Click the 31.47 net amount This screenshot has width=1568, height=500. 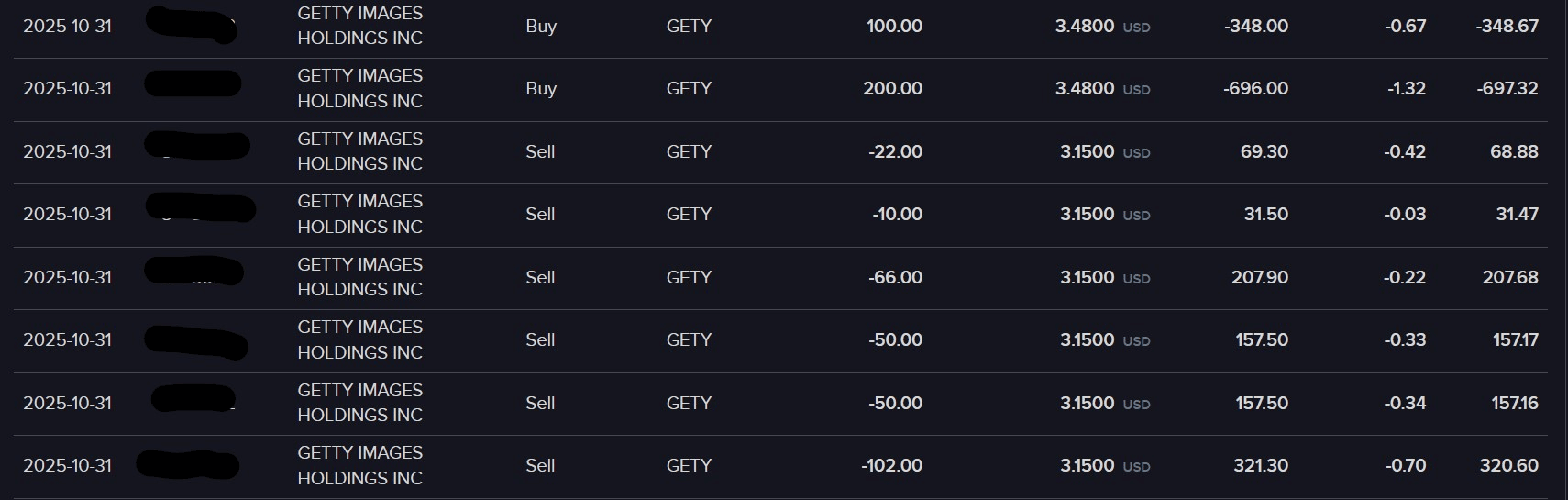click(1517, 214)
